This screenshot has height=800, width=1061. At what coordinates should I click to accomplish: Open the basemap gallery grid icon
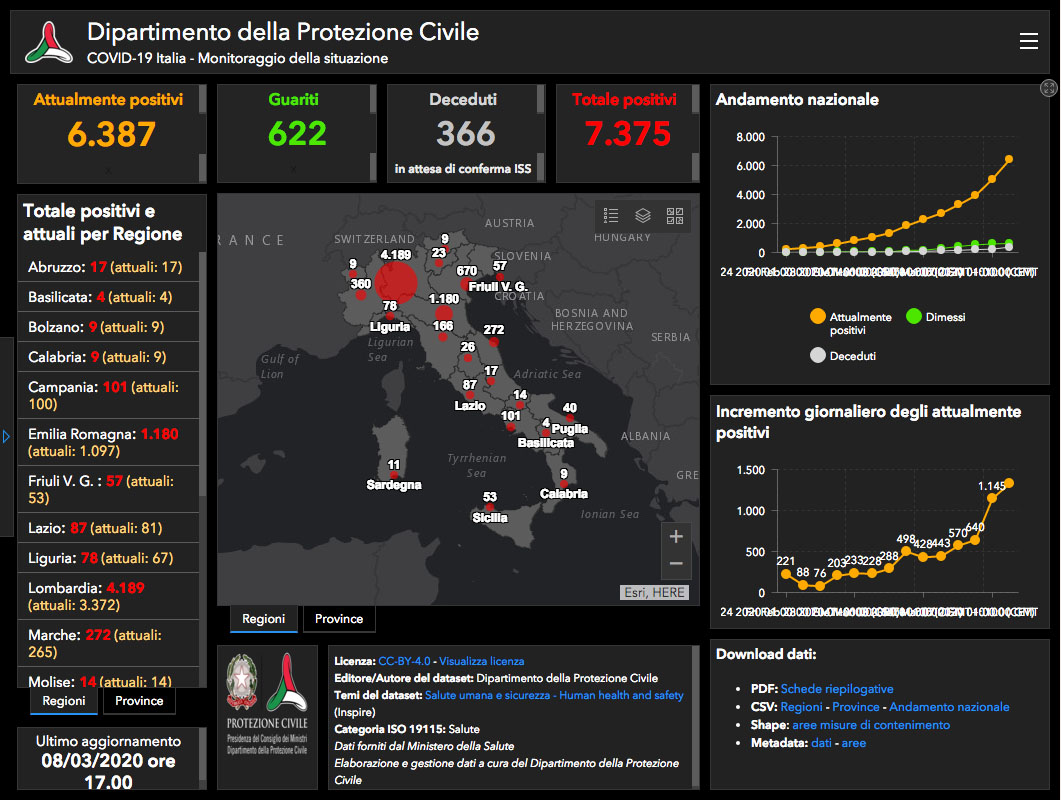(x=675, y=215)
